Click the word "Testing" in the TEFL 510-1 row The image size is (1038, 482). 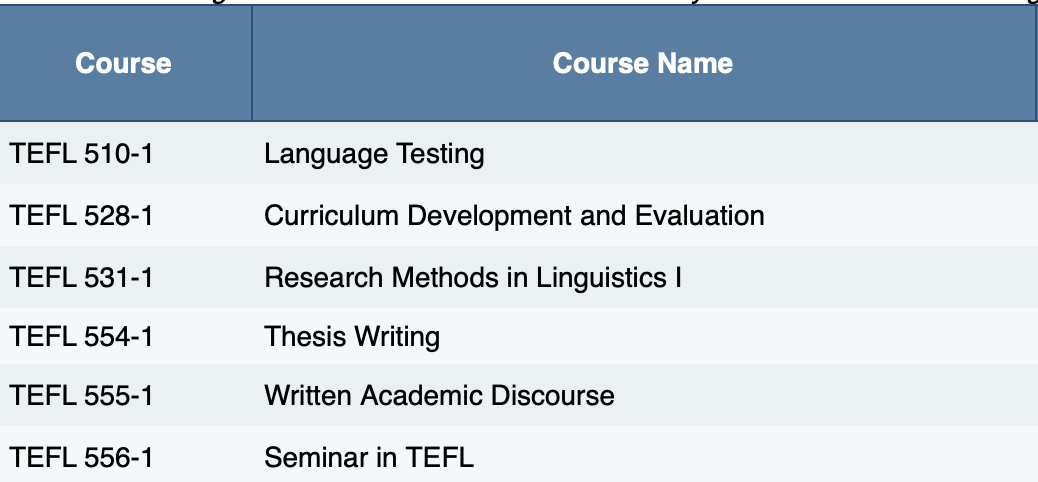pyautogui.click(x=441, y=154)
